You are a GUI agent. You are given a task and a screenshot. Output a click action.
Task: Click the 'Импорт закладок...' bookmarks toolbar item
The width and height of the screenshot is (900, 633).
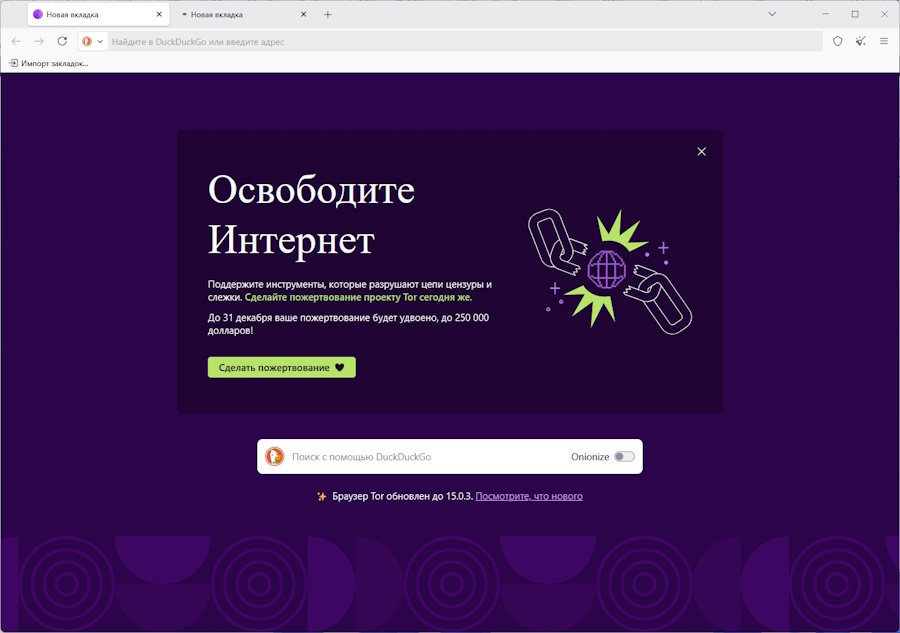point(49,63)
